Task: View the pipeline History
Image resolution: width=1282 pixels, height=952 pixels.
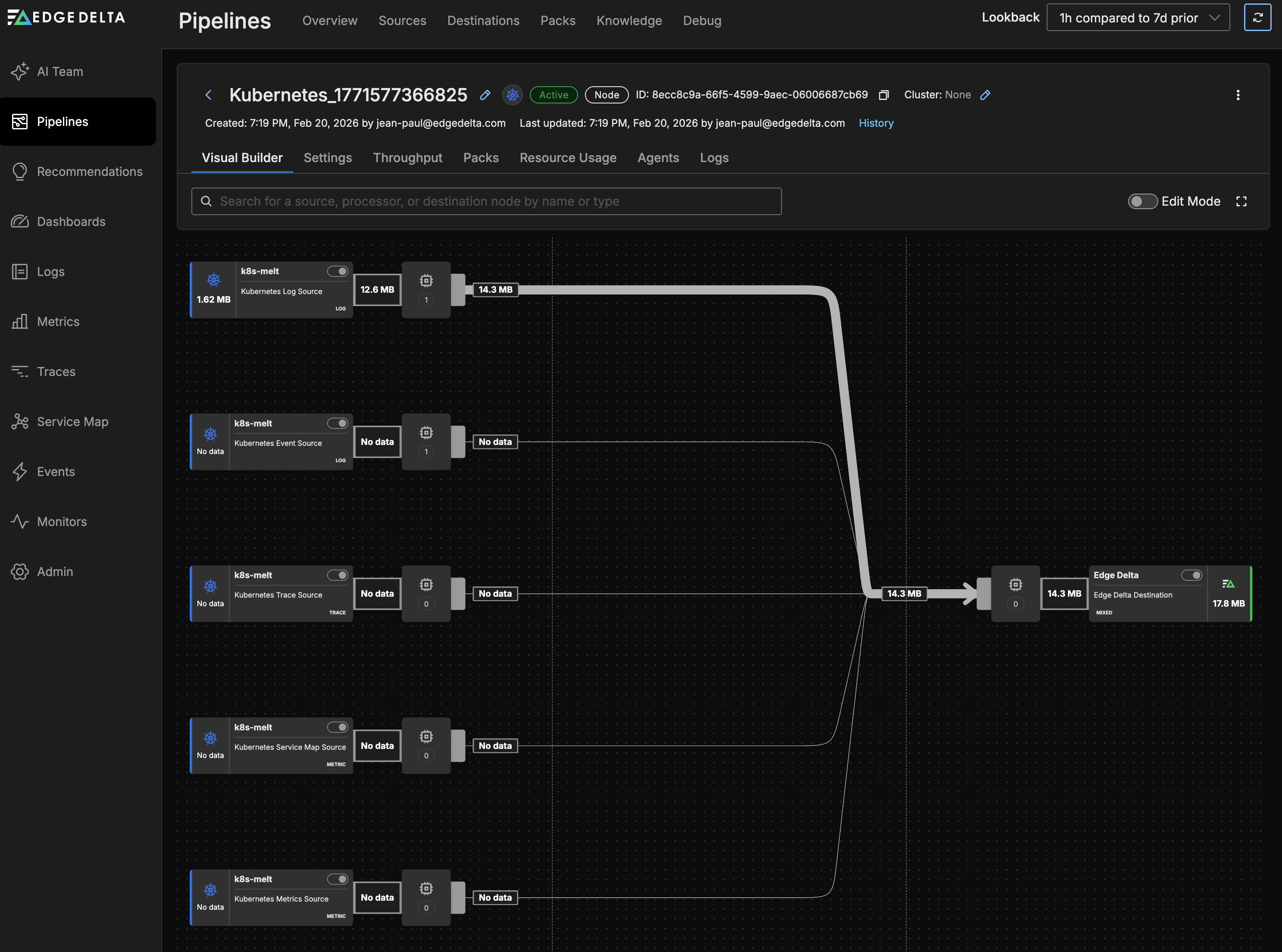Action: pyautogui.click(x=876, y=123)
